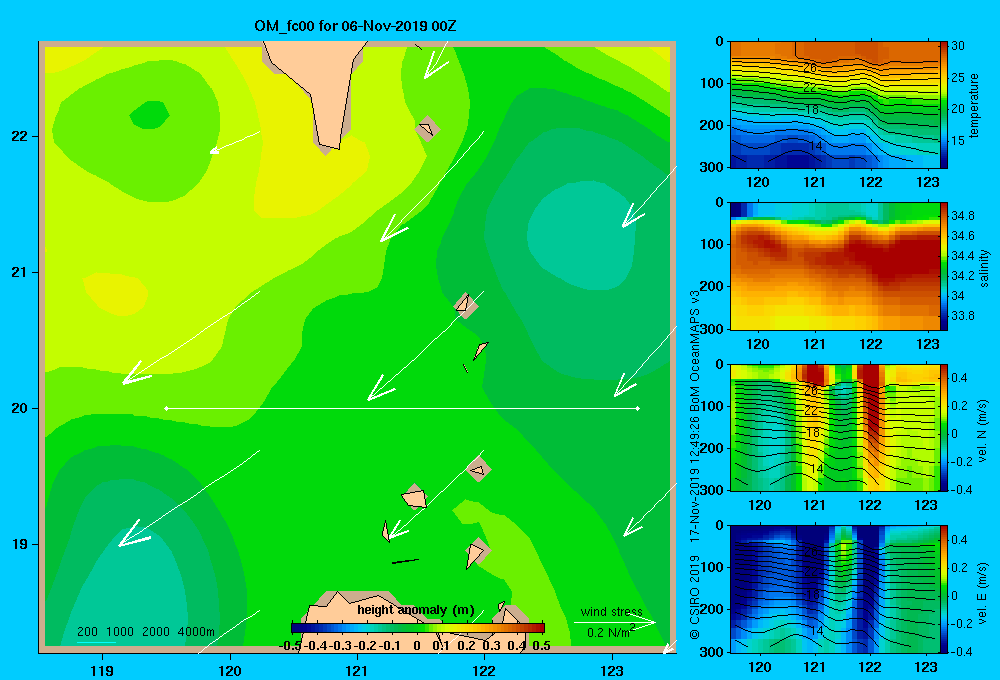
Task: Click the 'vel. N (m/s)' axis label
Action: pos(983,431)
